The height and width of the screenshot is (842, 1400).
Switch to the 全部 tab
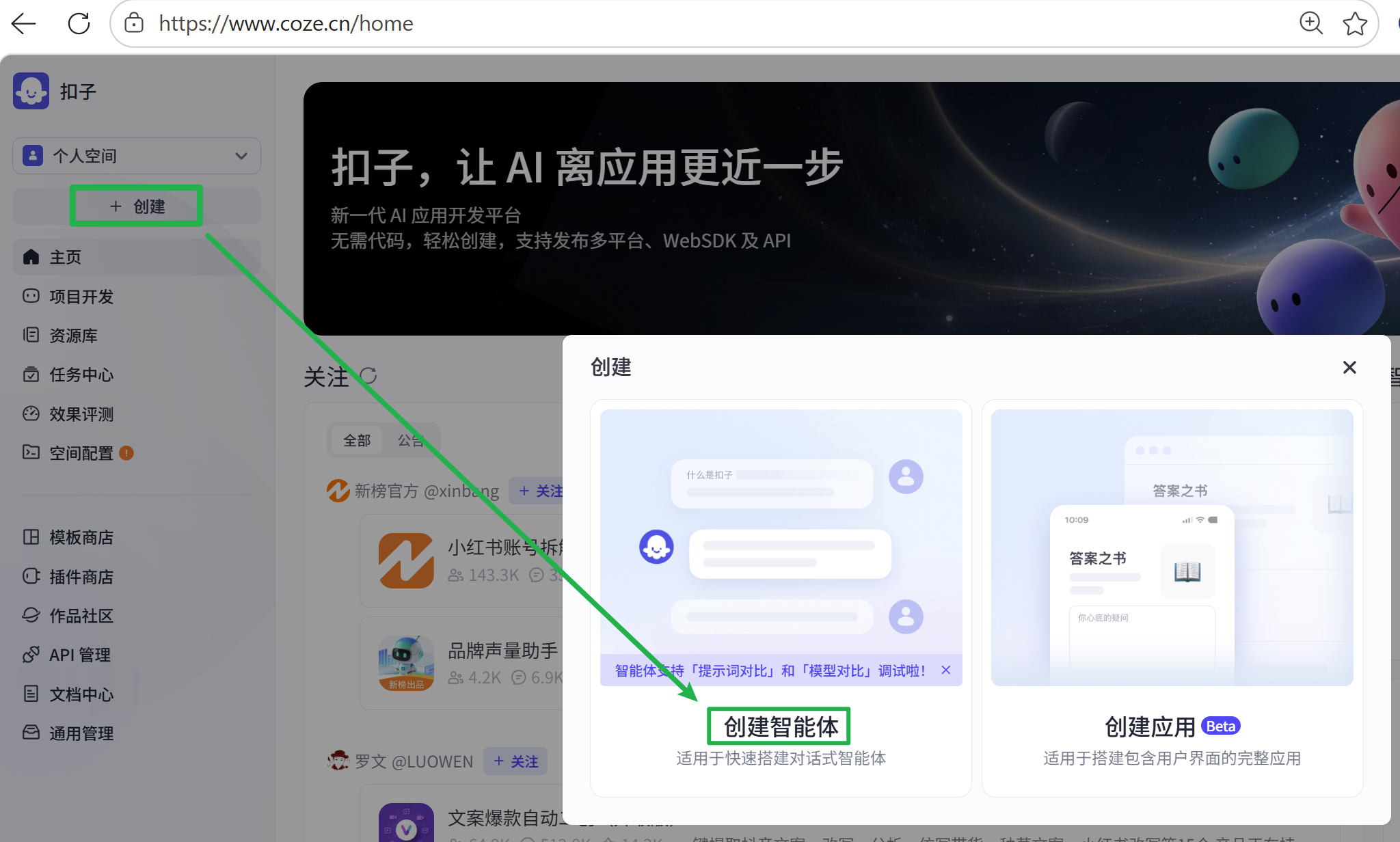pos(357,440)
